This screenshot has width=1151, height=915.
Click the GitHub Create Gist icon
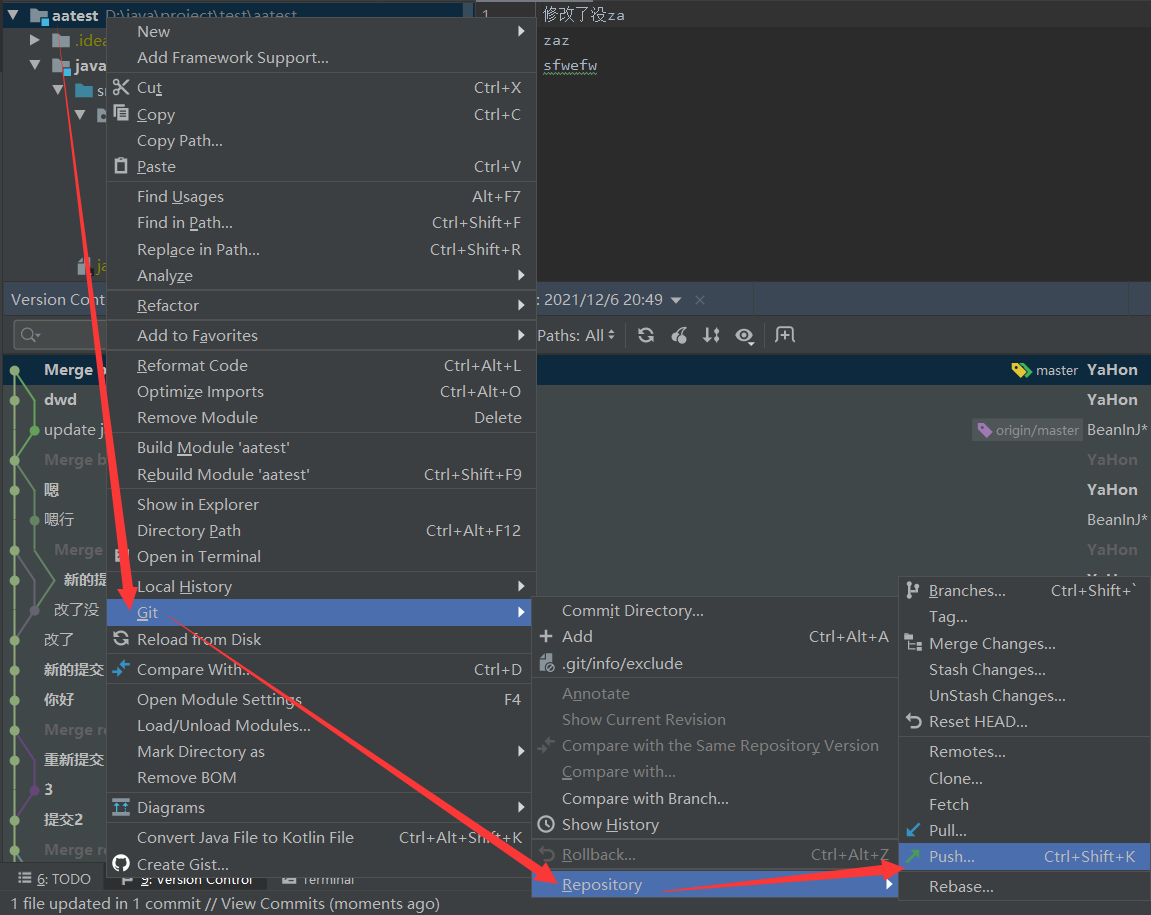121,864
